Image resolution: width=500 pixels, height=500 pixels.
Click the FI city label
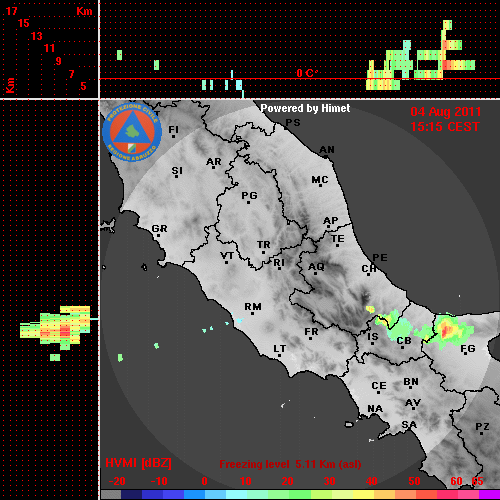tap(174, 130)
